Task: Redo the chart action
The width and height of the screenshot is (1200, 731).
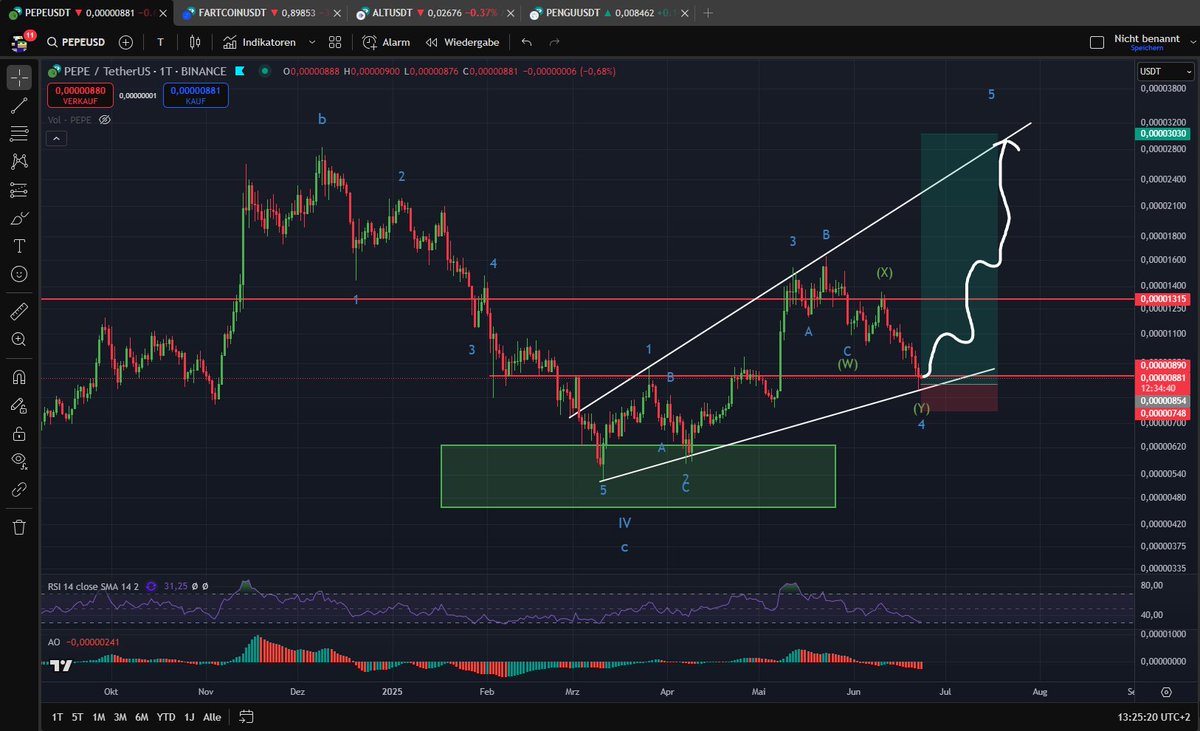Action: pyautogui.click(x=554, y=43)
